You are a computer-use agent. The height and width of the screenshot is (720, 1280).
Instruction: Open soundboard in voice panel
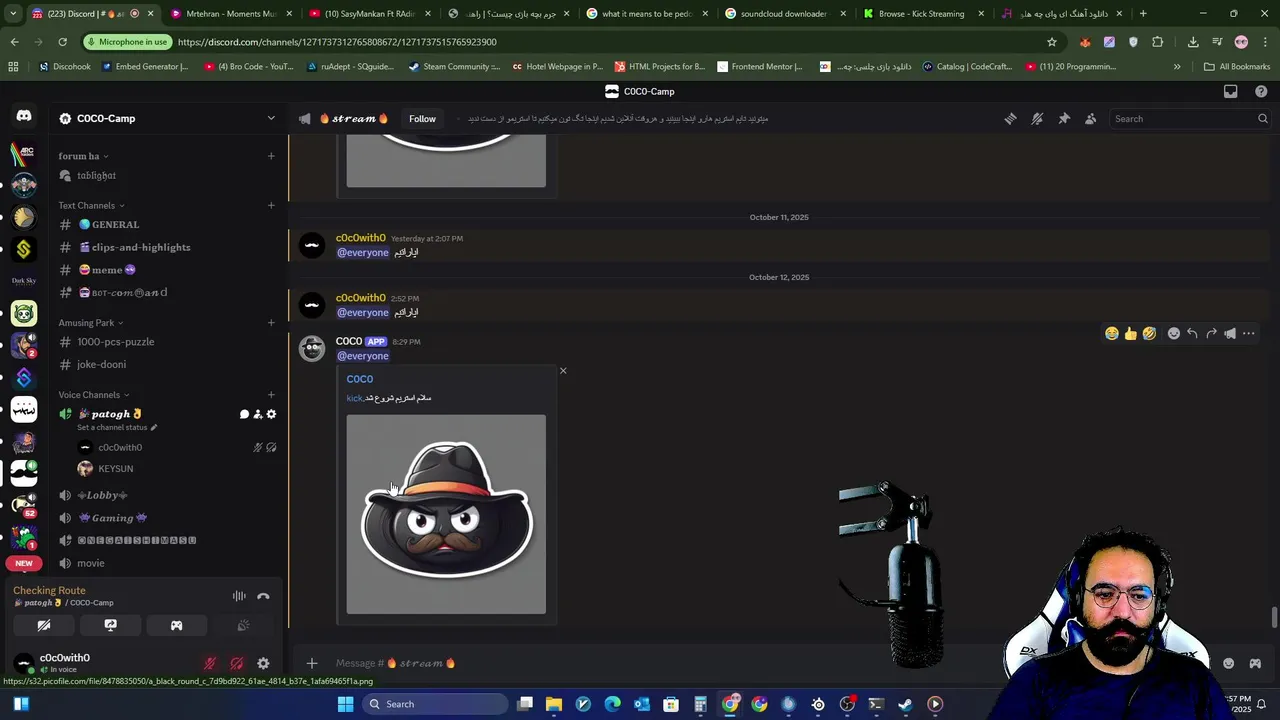tap(243, 625)
